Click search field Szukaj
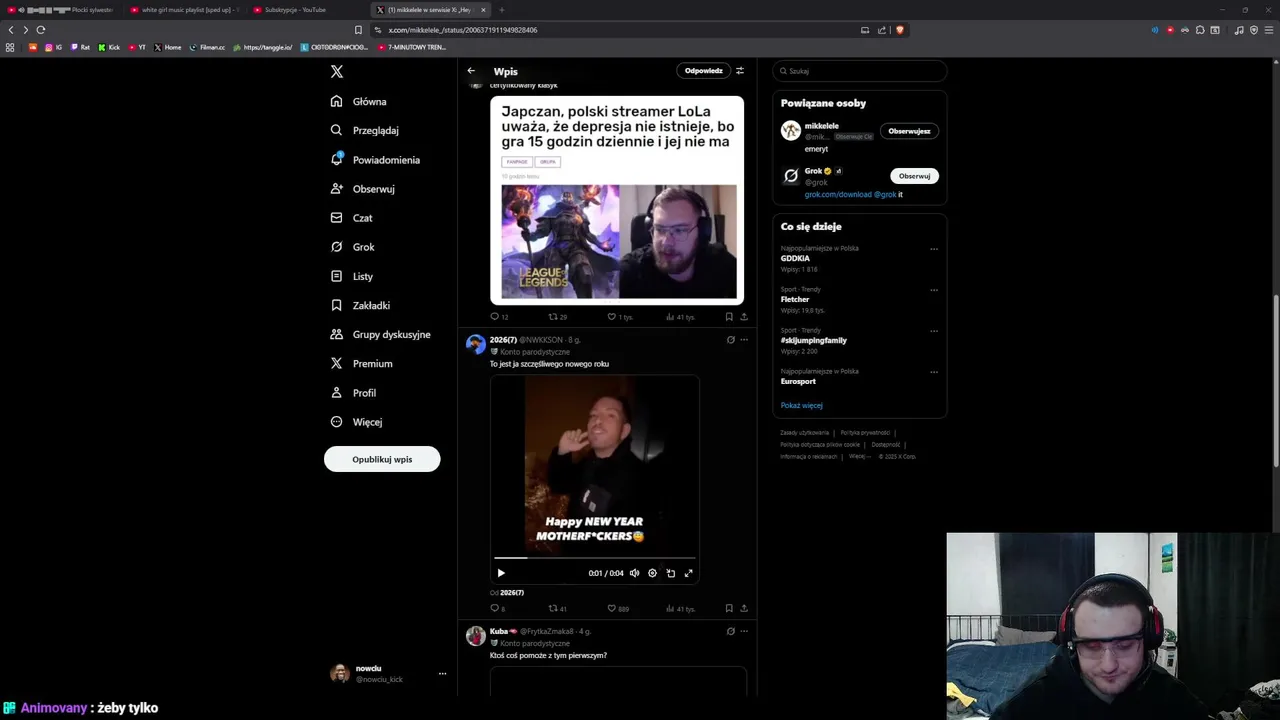The image size is (1280, 720). (x=860, y=71)
